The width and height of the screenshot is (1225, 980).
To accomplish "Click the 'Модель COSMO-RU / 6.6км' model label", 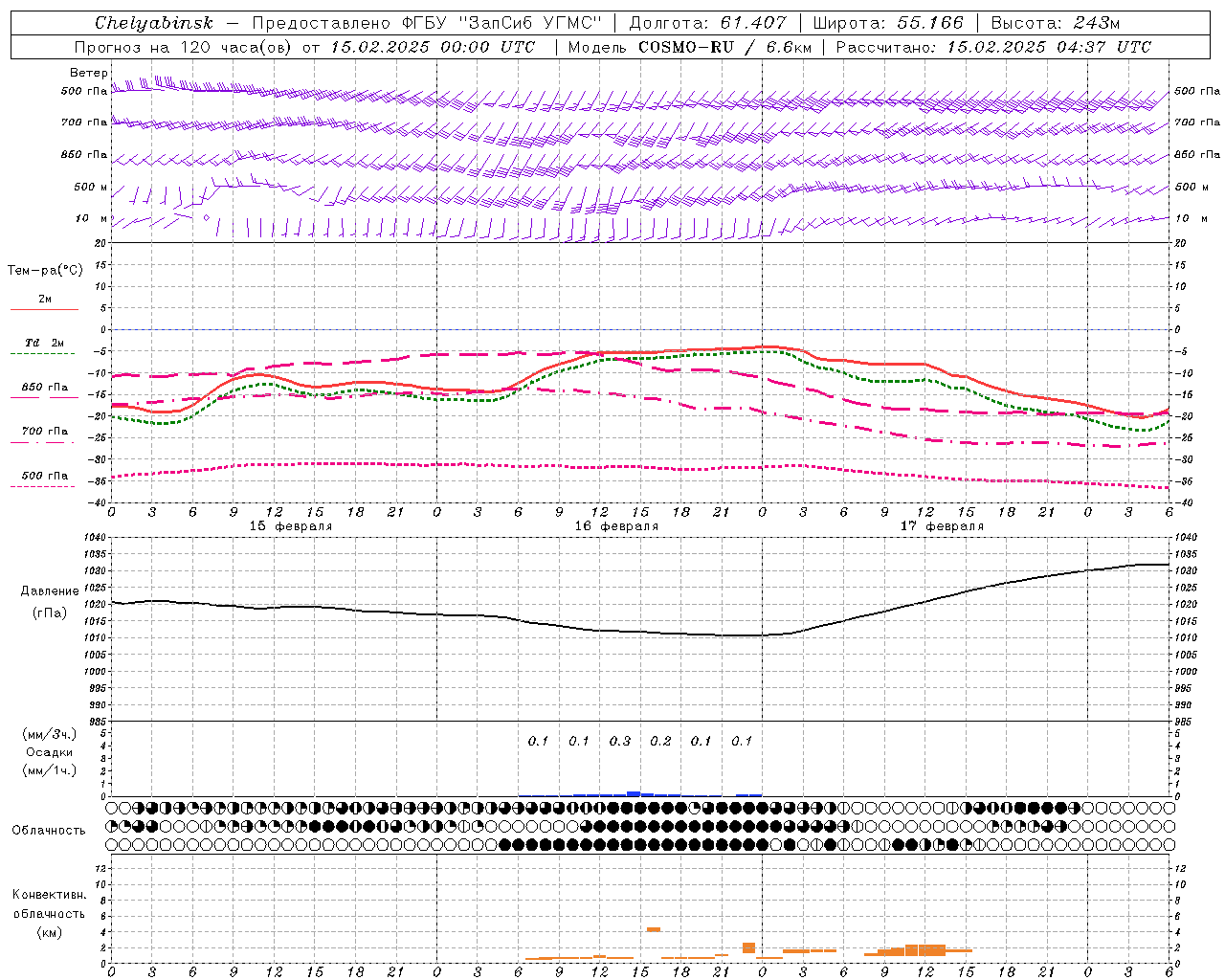I will [690, 47].
